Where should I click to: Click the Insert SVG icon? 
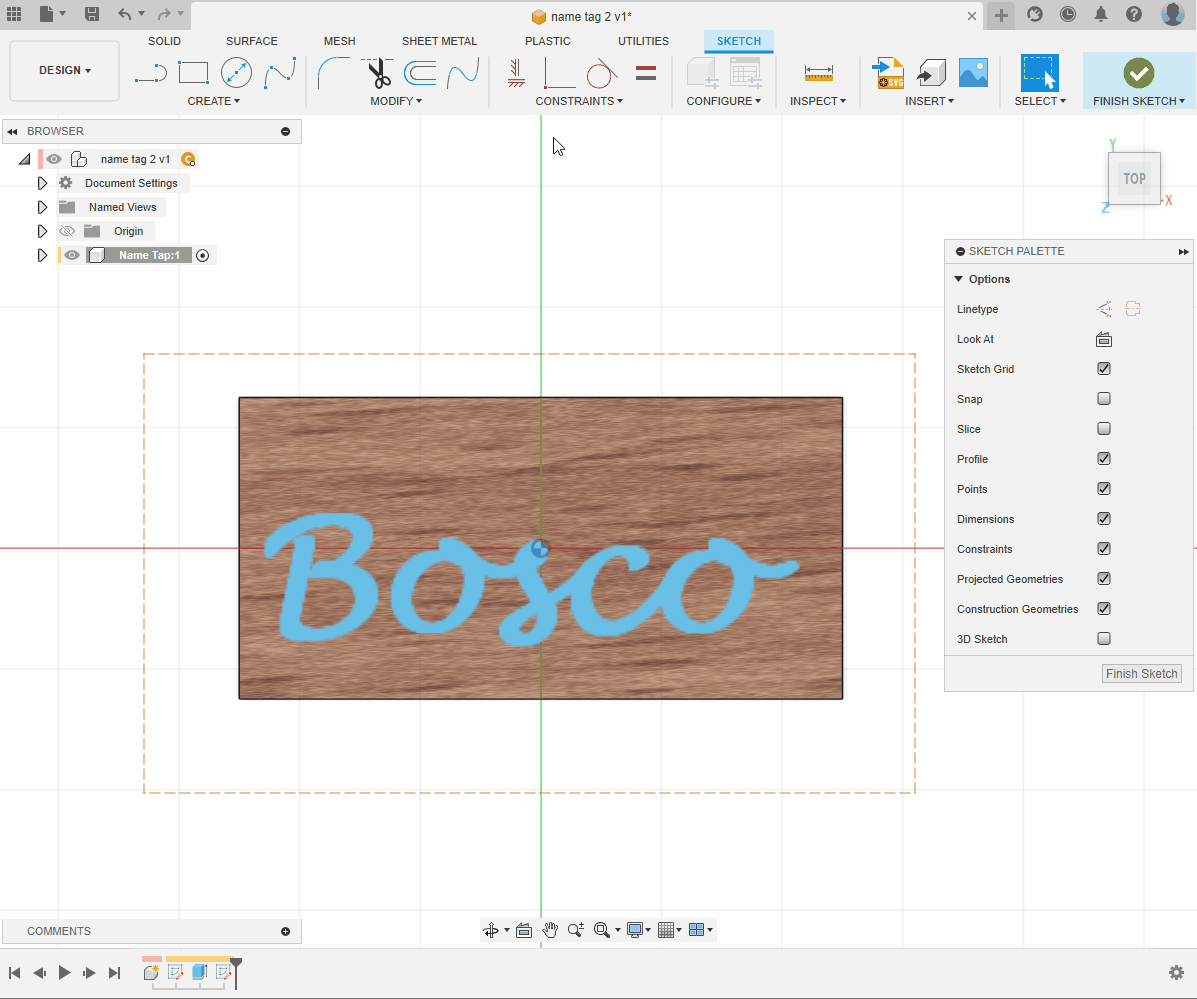888,73
